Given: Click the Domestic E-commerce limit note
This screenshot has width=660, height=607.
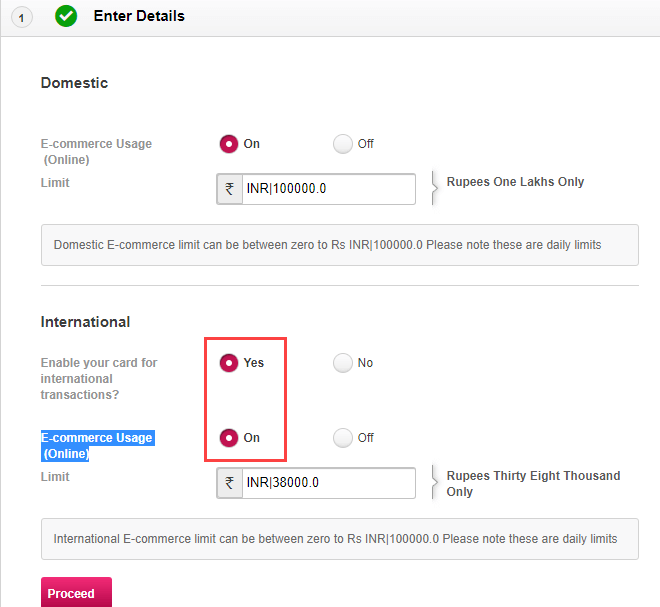Looking at the screenshot, I should point(340,245).
